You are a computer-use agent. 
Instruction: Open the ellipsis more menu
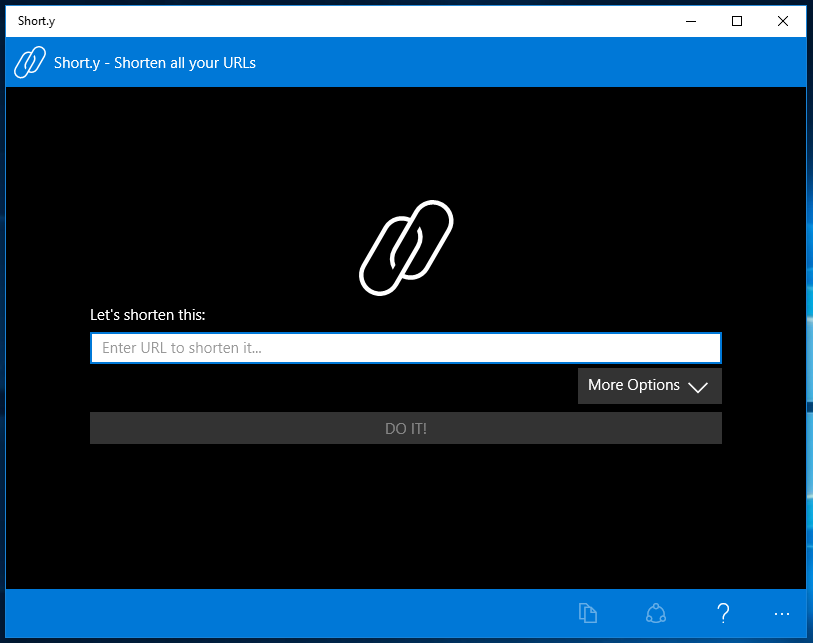(x=781, y=614)
